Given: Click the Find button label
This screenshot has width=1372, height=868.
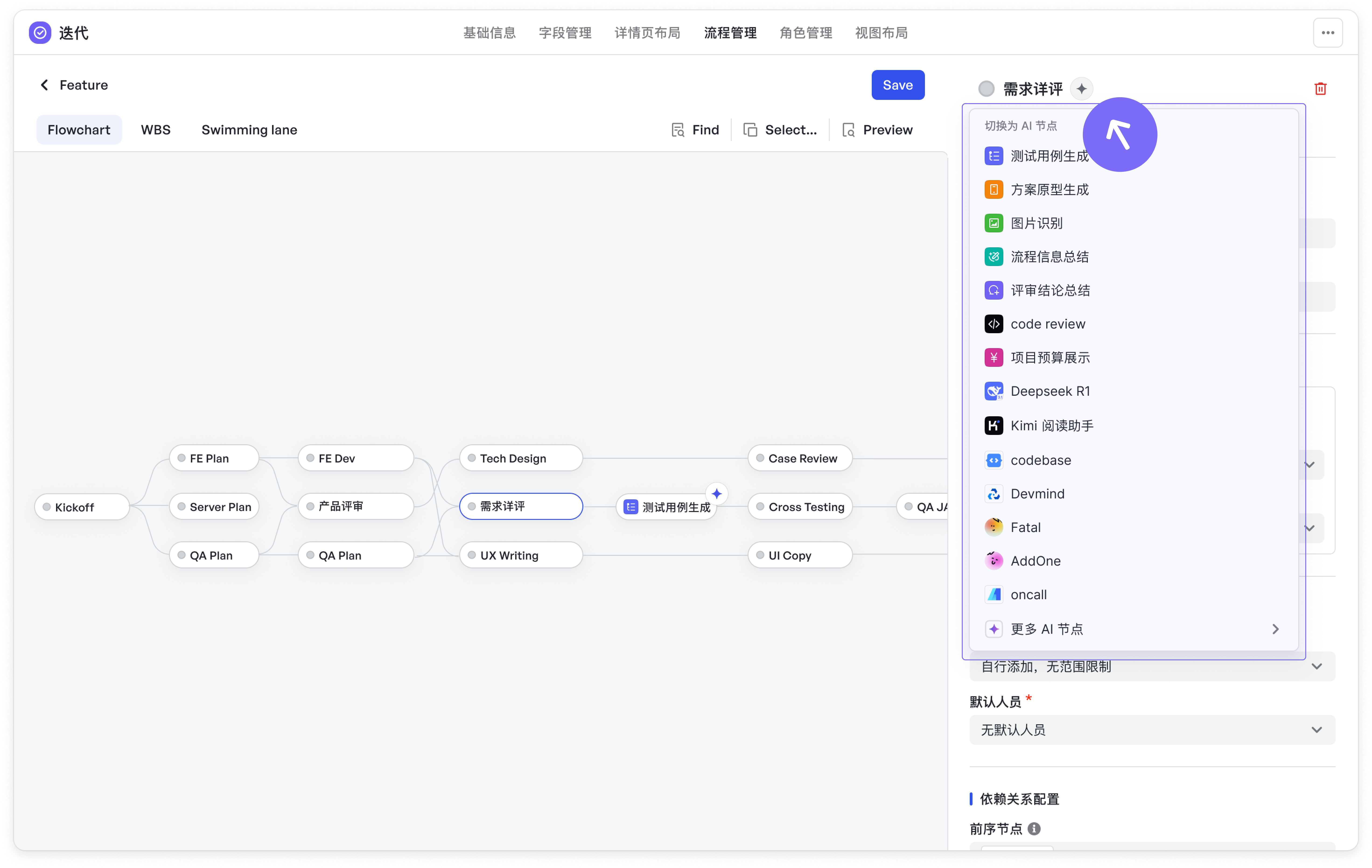Looking at the screenshot, I should point(705,130).
